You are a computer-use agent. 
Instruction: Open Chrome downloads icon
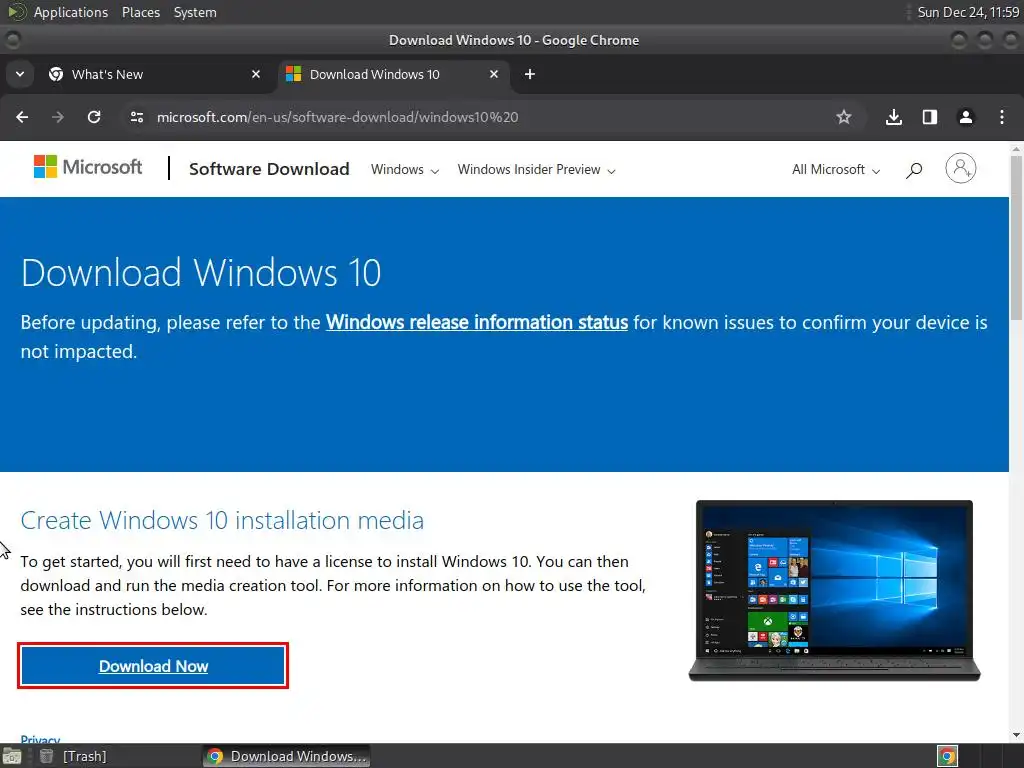click(894, 117)
